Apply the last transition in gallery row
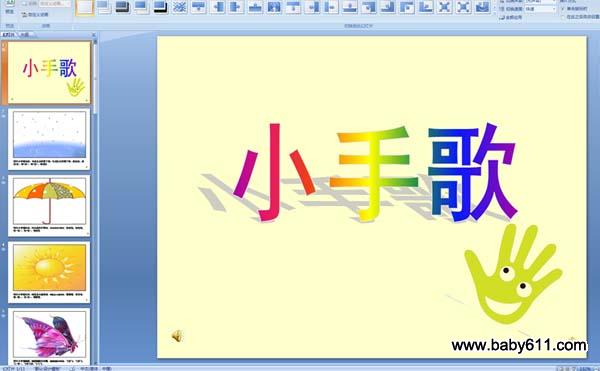 [x=482, y=7]
